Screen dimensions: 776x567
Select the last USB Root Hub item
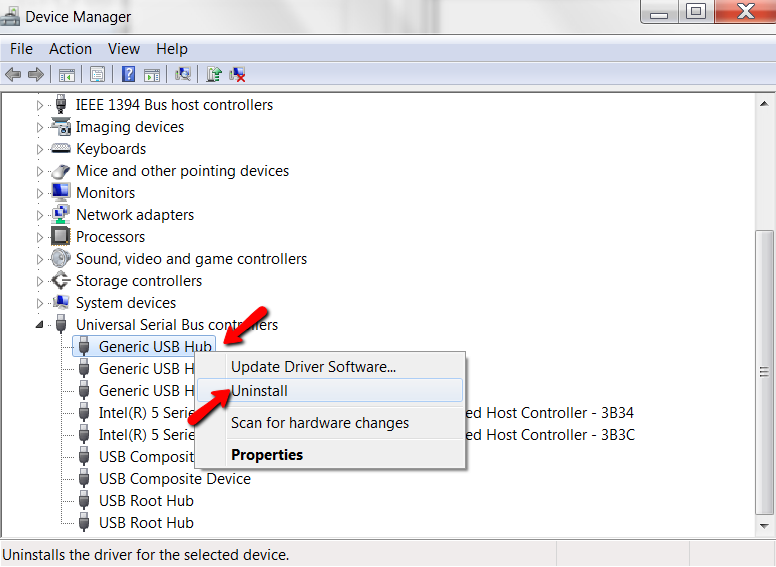[146, 523]
